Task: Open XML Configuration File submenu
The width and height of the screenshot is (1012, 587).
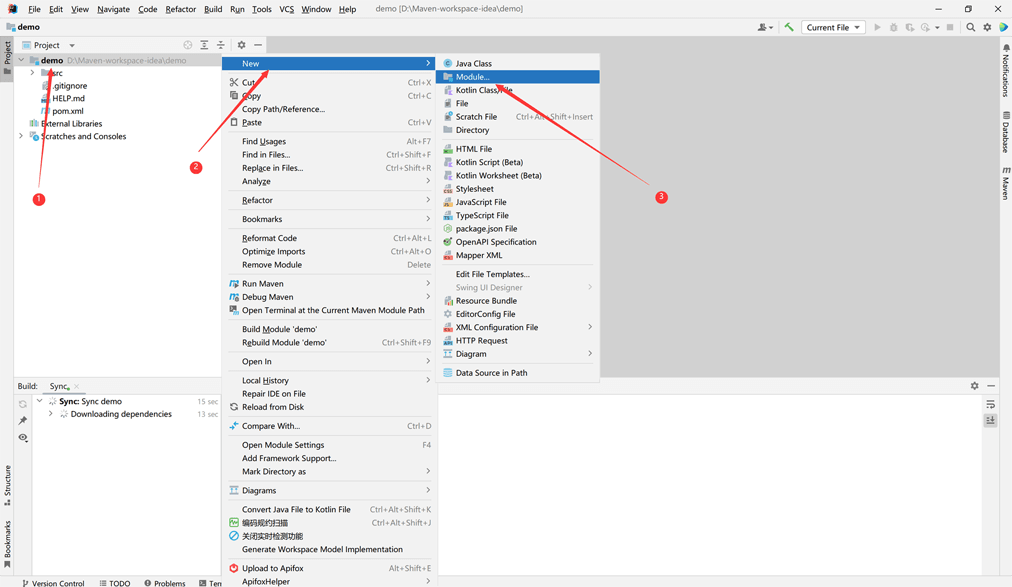Action: click(518, 327)
